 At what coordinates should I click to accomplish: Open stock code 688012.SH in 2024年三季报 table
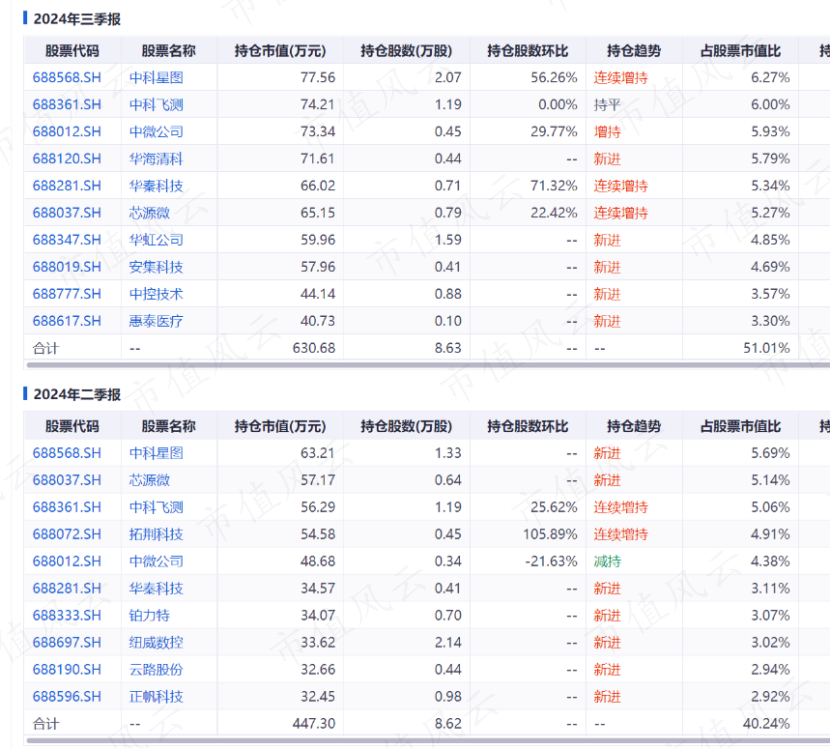(x=67, y=132)
